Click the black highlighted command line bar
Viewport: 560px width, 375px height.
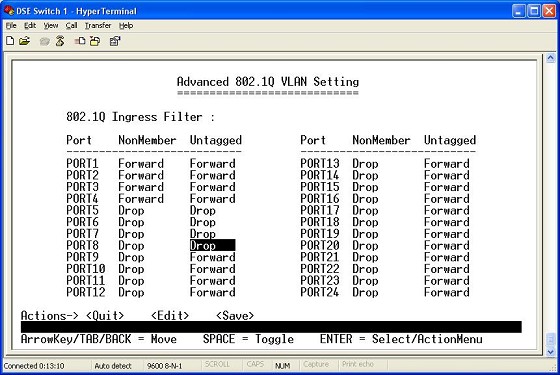(271, 327)
